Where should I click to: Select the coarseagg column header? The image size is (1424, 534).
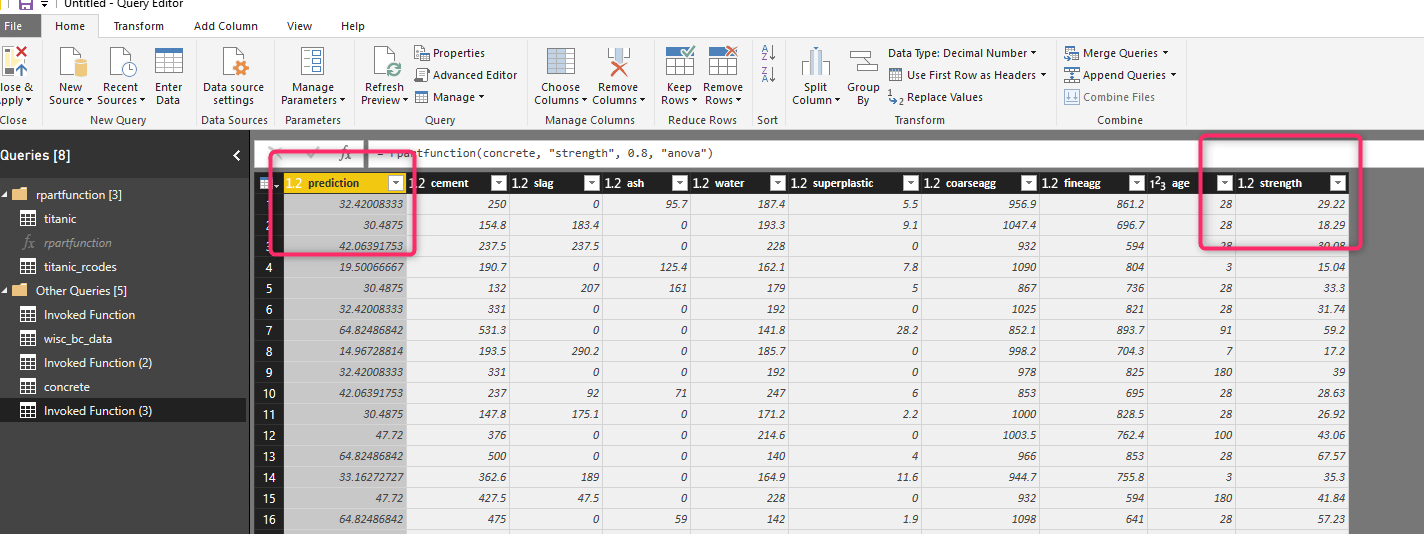[978, 183]
